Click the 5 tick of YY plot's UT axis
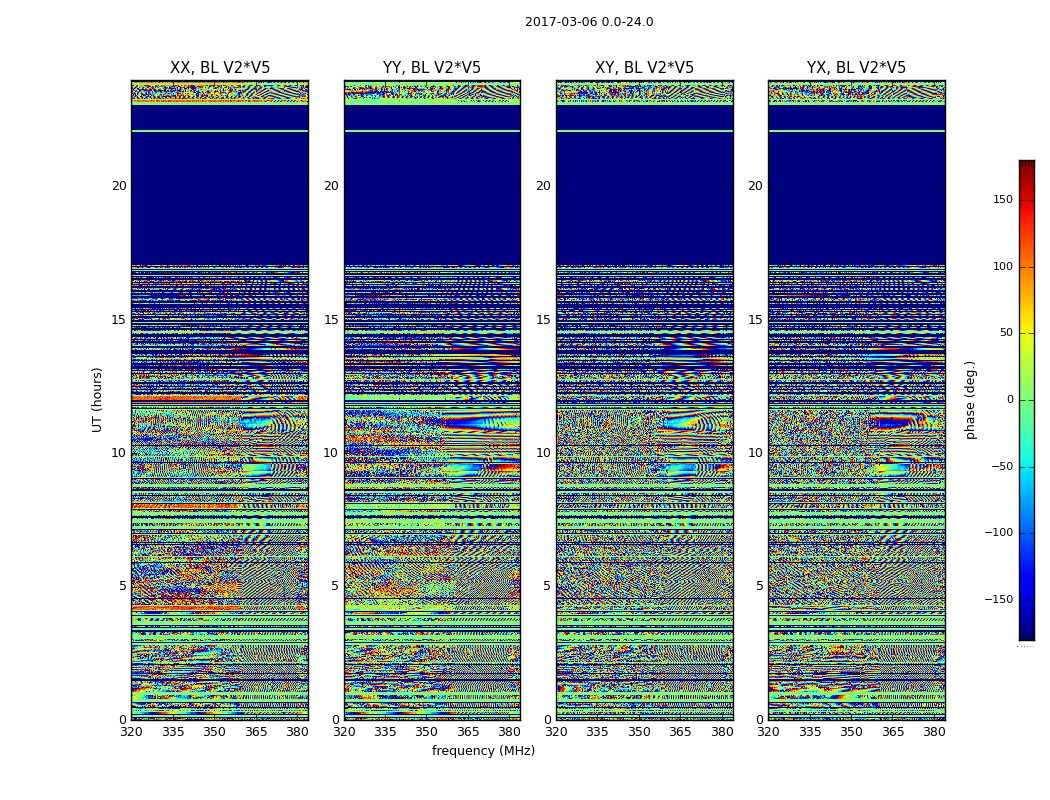 [x=334, y=586]
